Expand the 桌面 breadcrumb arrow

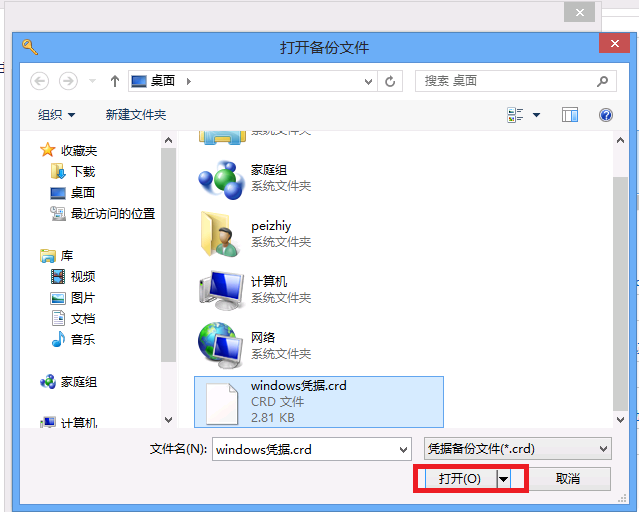point(188,81)
